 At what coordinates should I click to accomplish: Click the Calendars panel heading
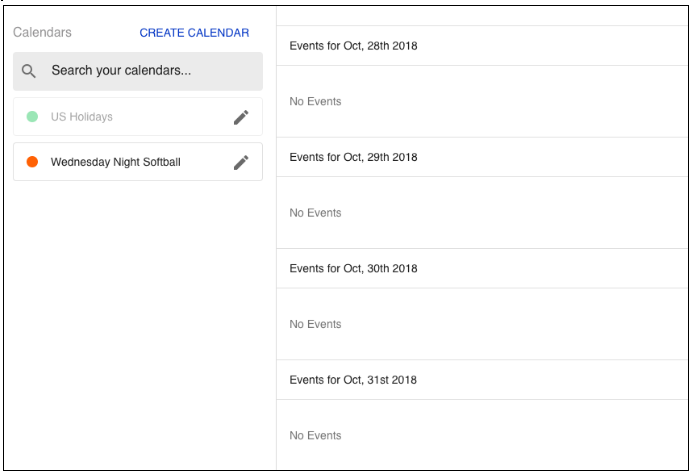[x=42, y=32]
